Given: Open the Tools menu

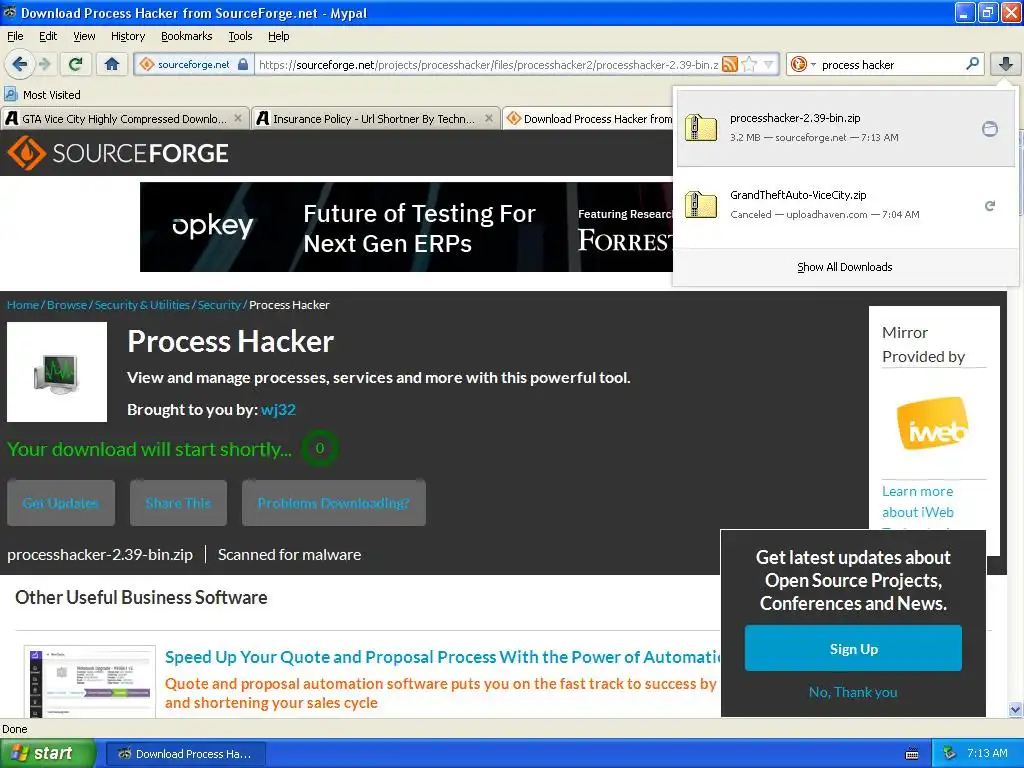Looking at the screenshot, I should click(240, 36).
